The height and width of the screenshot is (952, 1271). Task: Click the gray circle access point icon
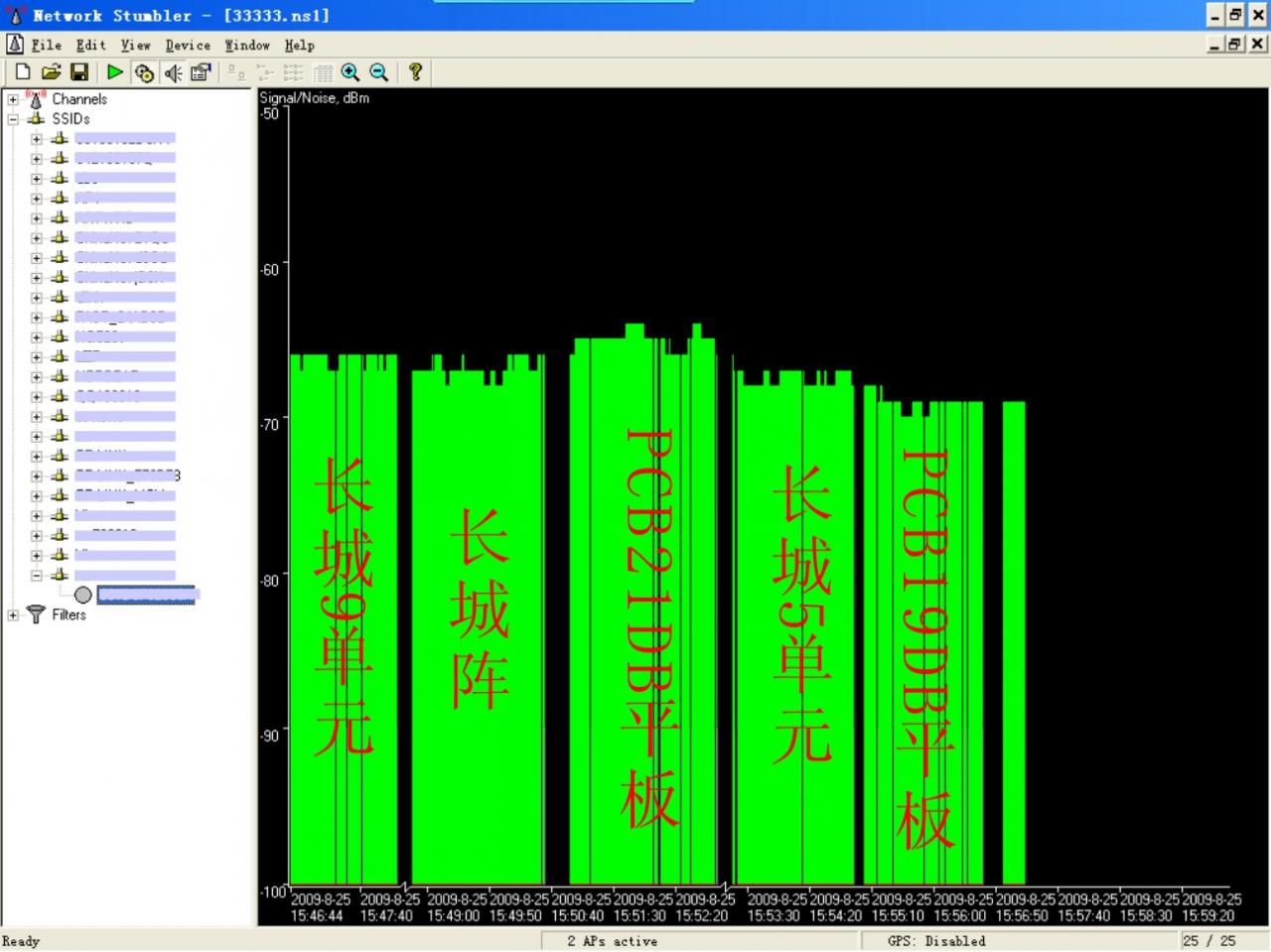point(83,595)
